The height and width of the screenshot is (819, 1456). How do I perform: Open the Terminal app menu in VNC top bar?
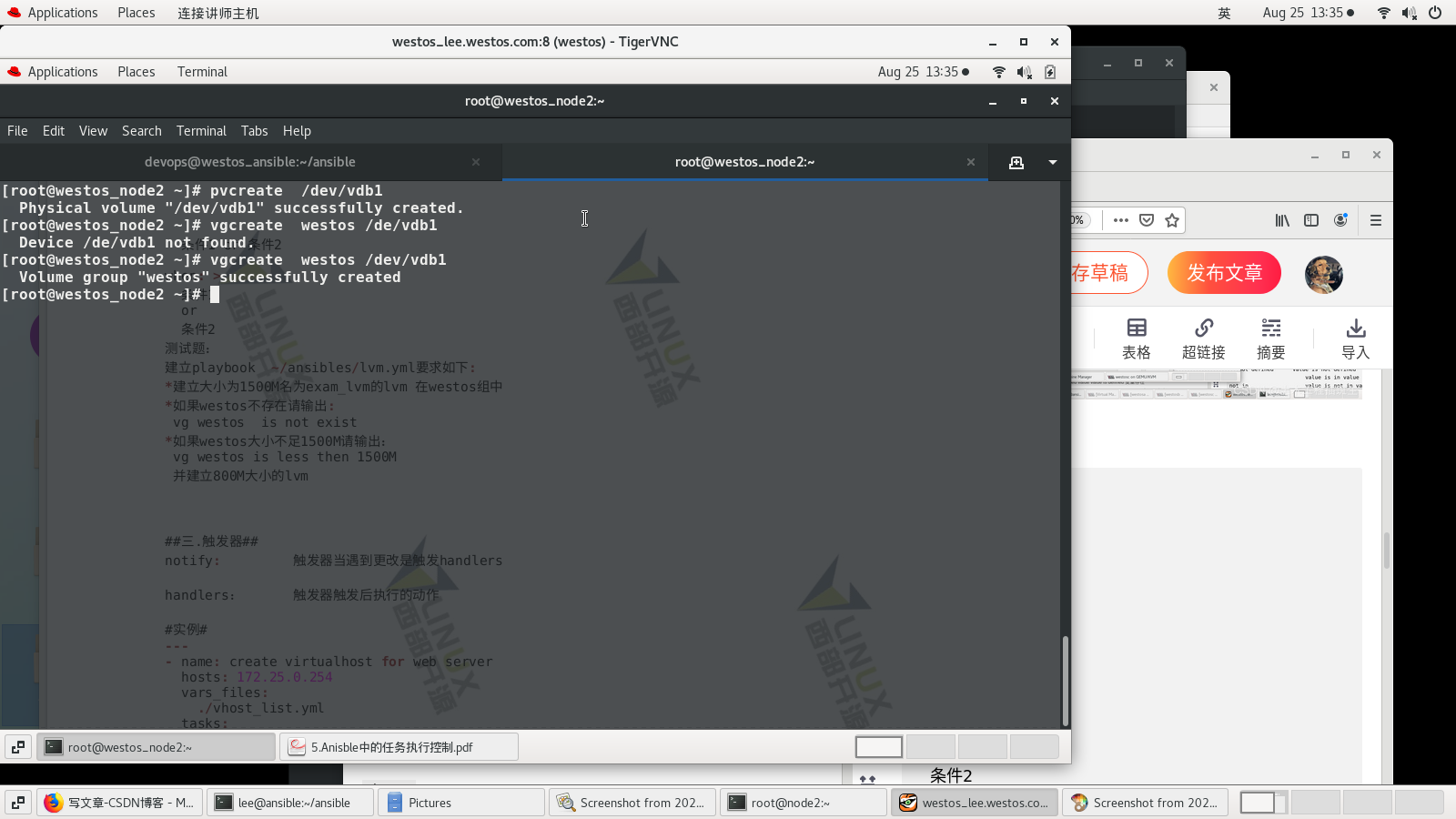coord(202,72)
